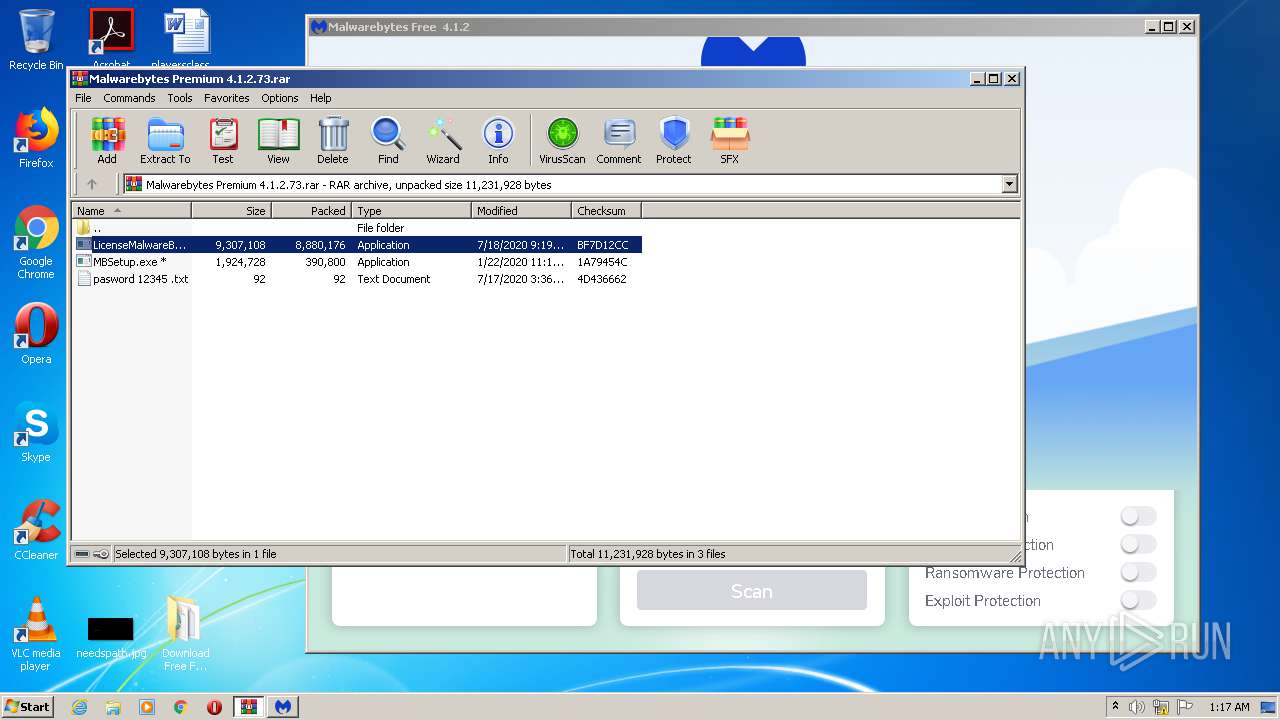The image size is (1280, 720).
Task: Open the Tools menu
Action: 180,98
